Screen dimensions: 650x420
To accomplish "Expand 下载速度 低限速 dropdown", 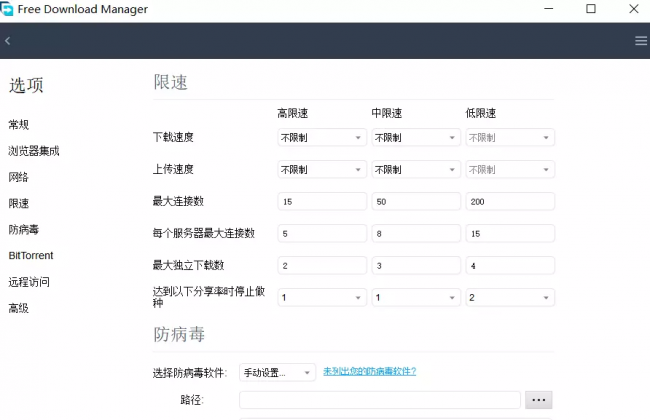I will (510, 137).
